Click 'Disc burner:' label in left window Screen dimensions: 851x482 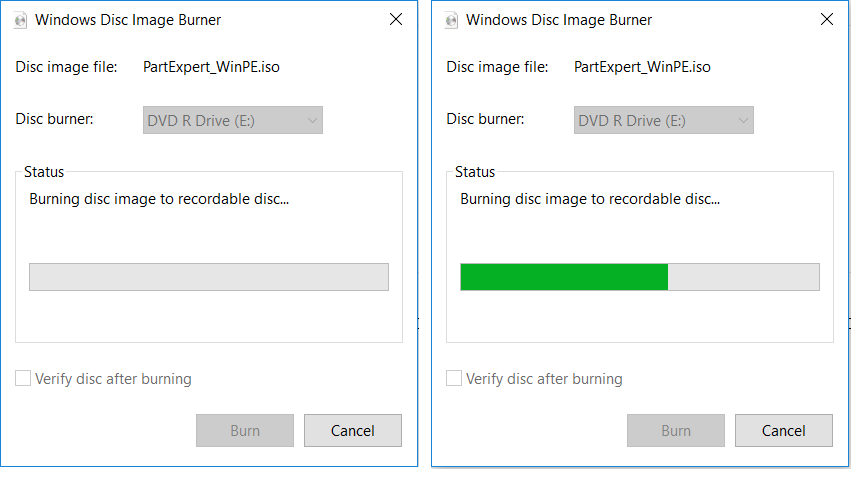[54, 119]
